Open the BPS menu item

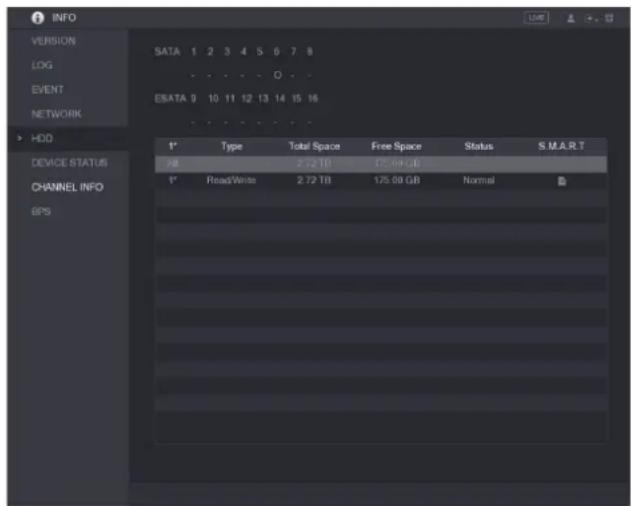pyautogui.click(x=41, y=212)
